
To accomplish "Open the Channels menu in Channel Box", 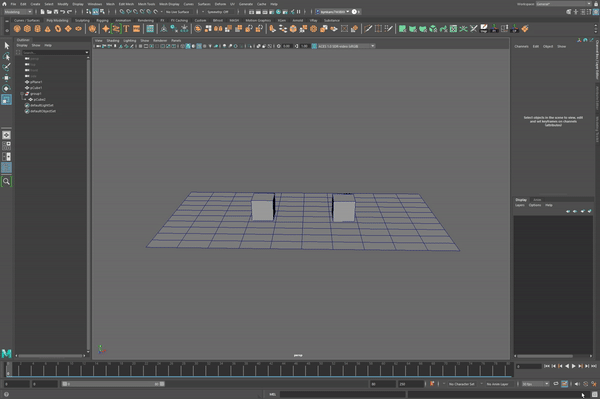I will (x=521, y=46).
